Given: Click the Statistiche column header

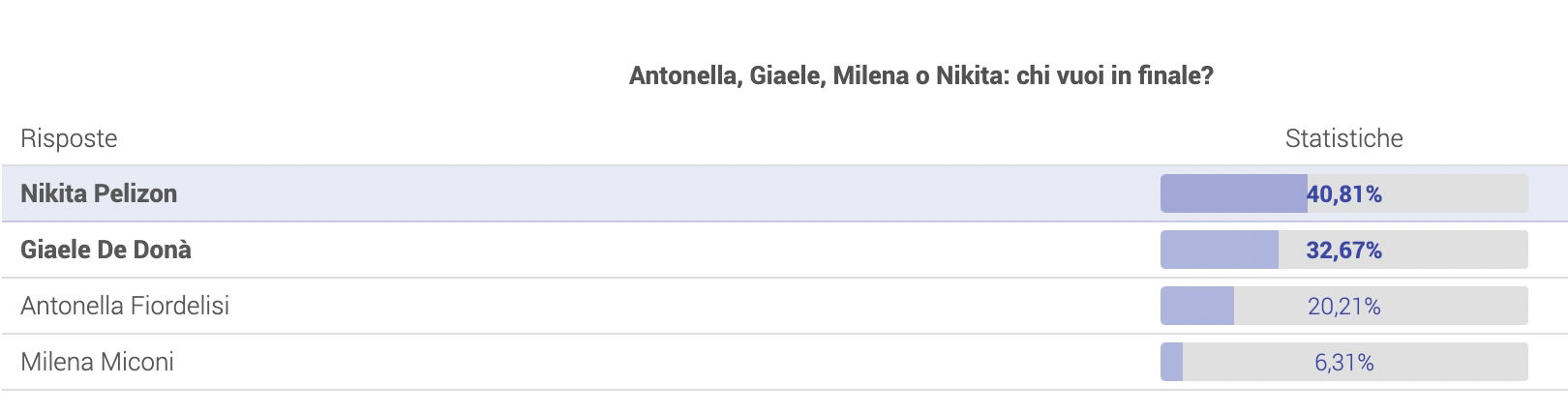Looking at the screenshot, I should [1343, 138].
